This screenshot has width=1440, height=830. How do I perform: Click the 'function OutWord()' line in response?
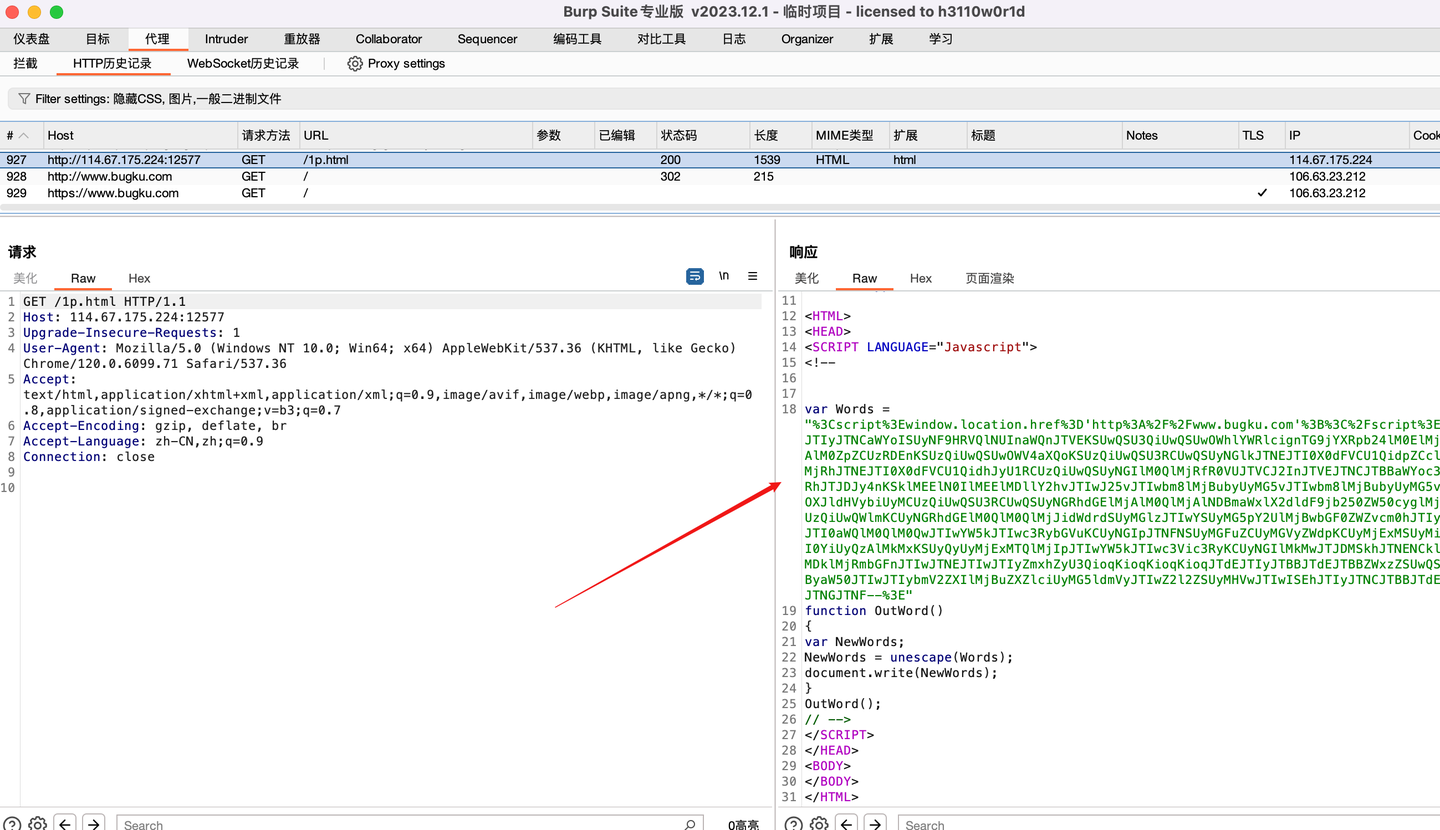click(873, 610)
